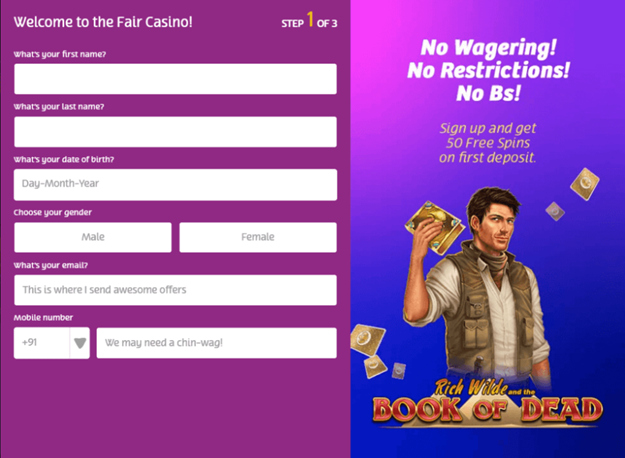The image size is (625, 458).
Task: Click the small gold tile below the large one
Action: tap(375, 366)
